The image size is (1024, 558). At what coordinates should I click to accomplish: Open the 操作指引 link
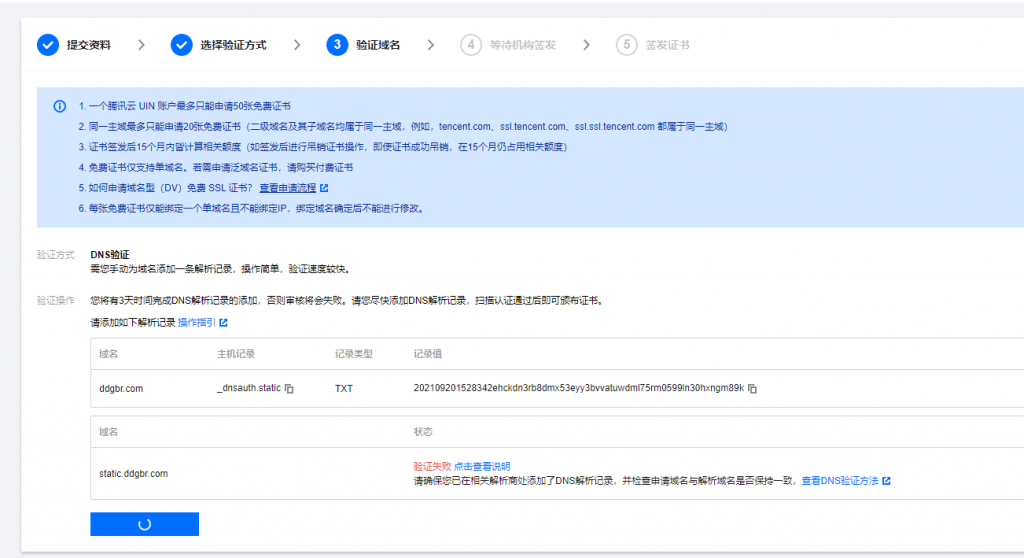[x=197, y=323]
